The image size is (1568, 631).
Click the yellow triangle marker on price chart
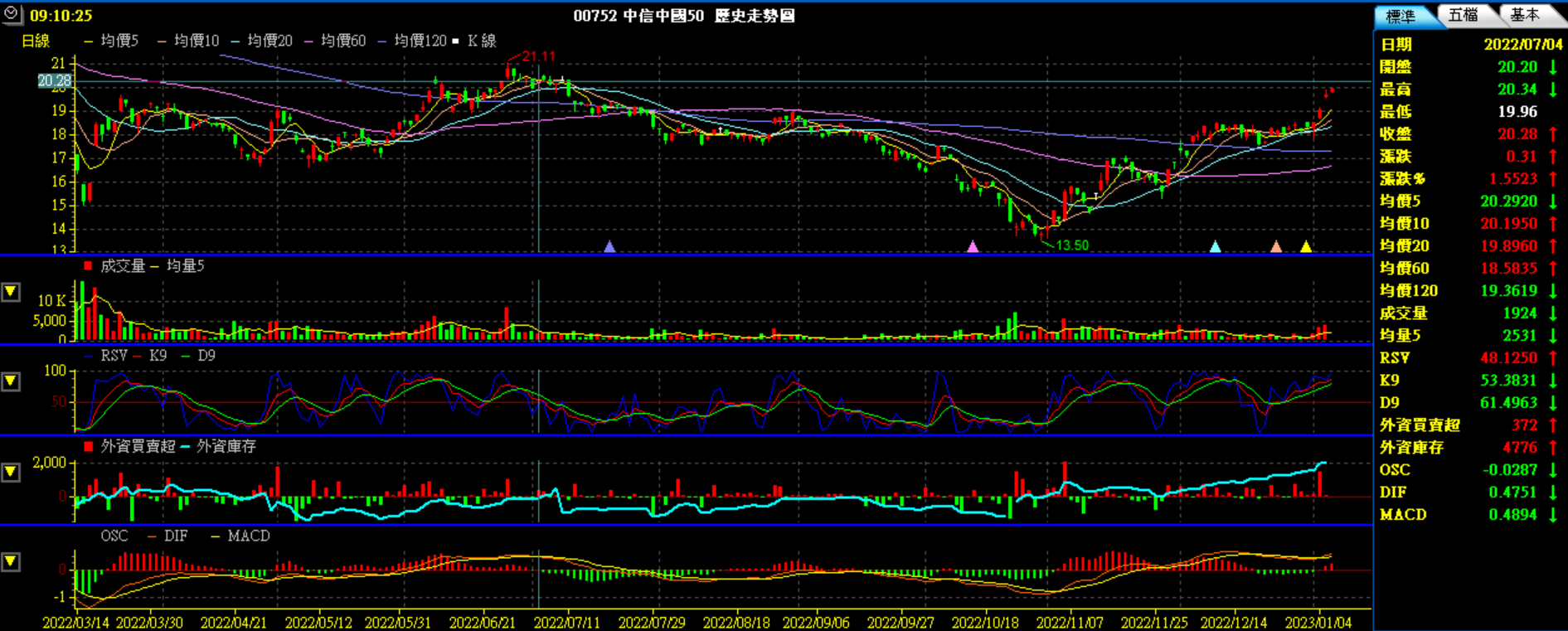click(x=1306, y=246)
